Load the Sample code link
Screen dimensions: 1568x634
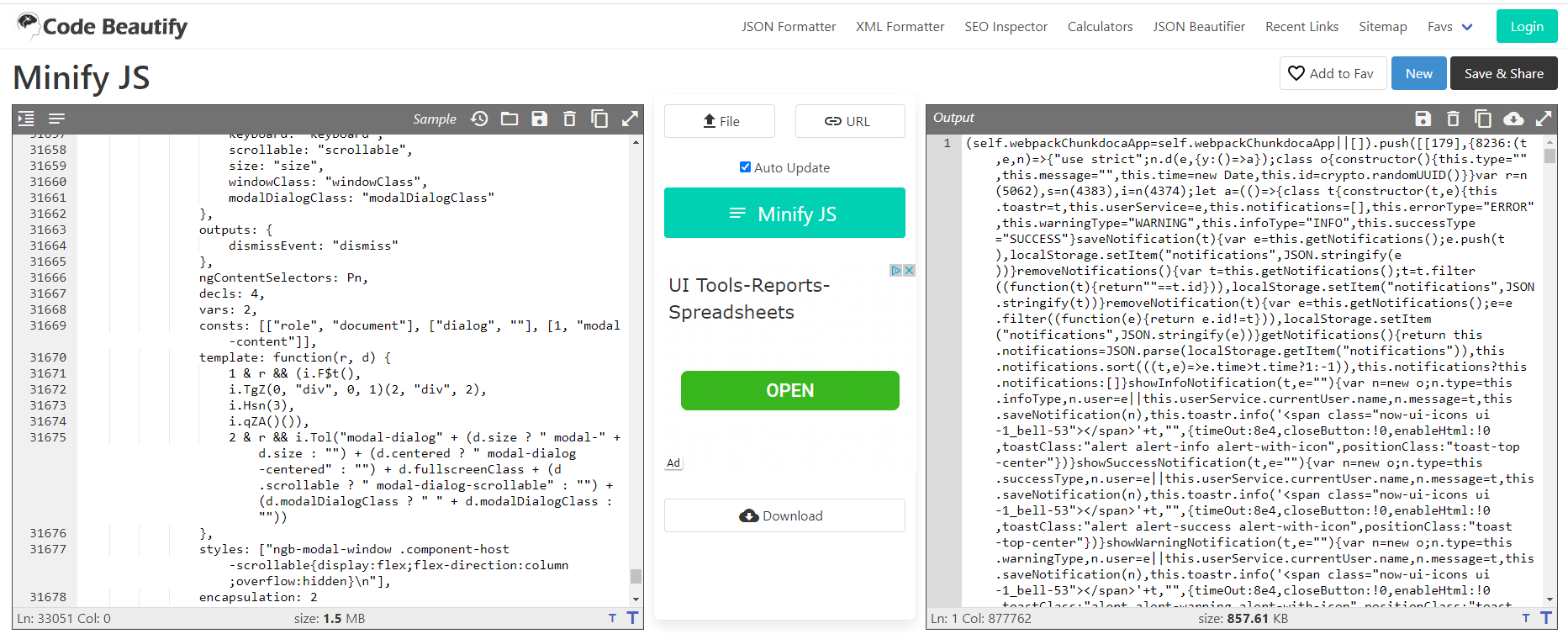coord(434,119)
